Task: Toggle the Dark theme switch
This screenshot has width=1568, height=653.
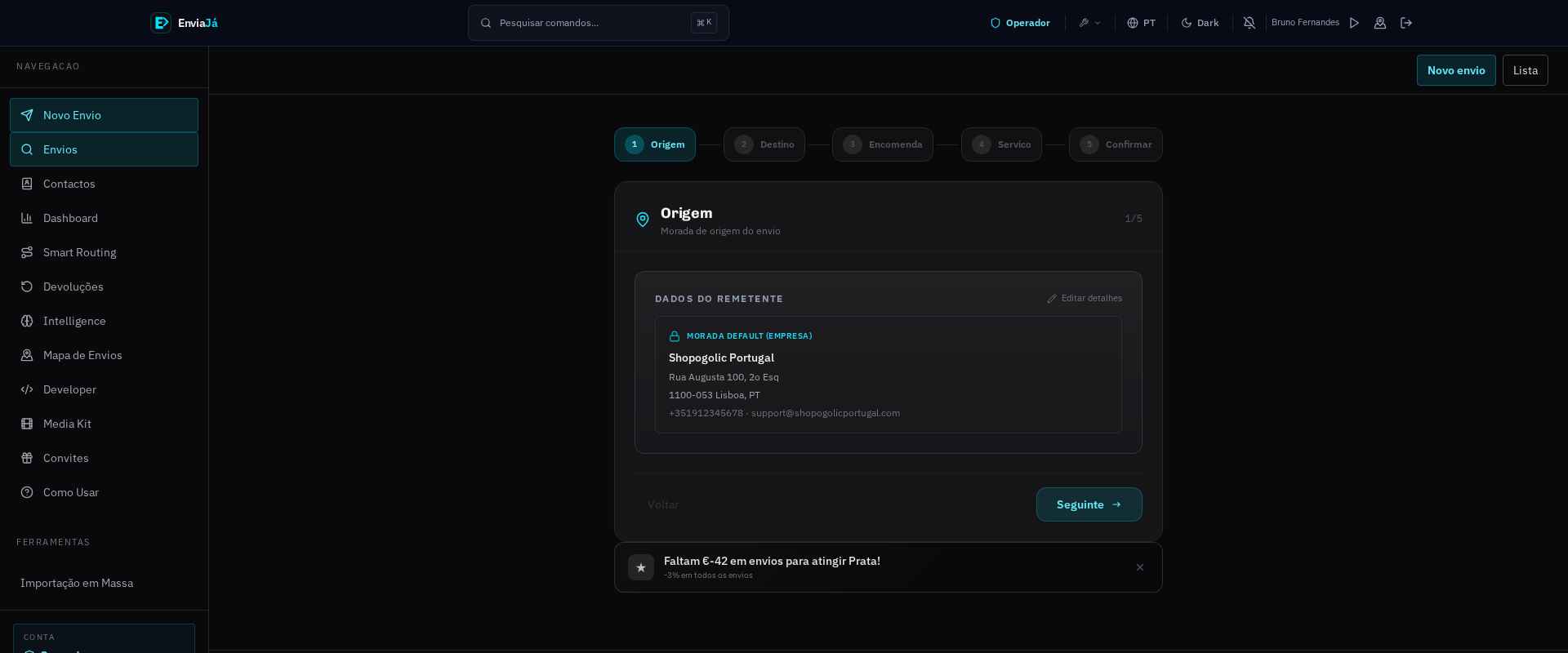Action: tap(1200, 23)
